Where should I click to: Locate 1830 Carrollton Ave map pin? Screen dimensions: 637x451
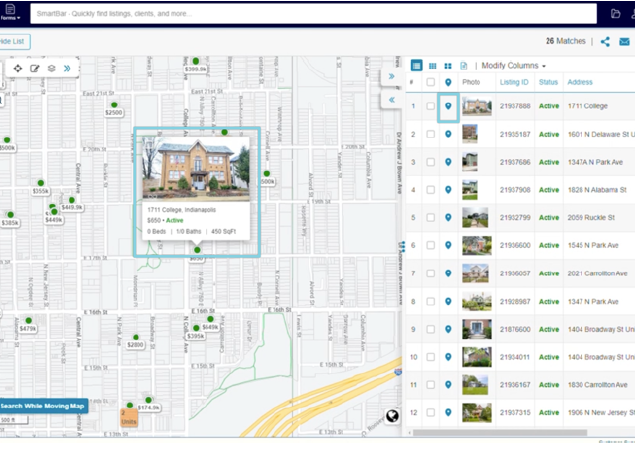(x=448, y=385)
